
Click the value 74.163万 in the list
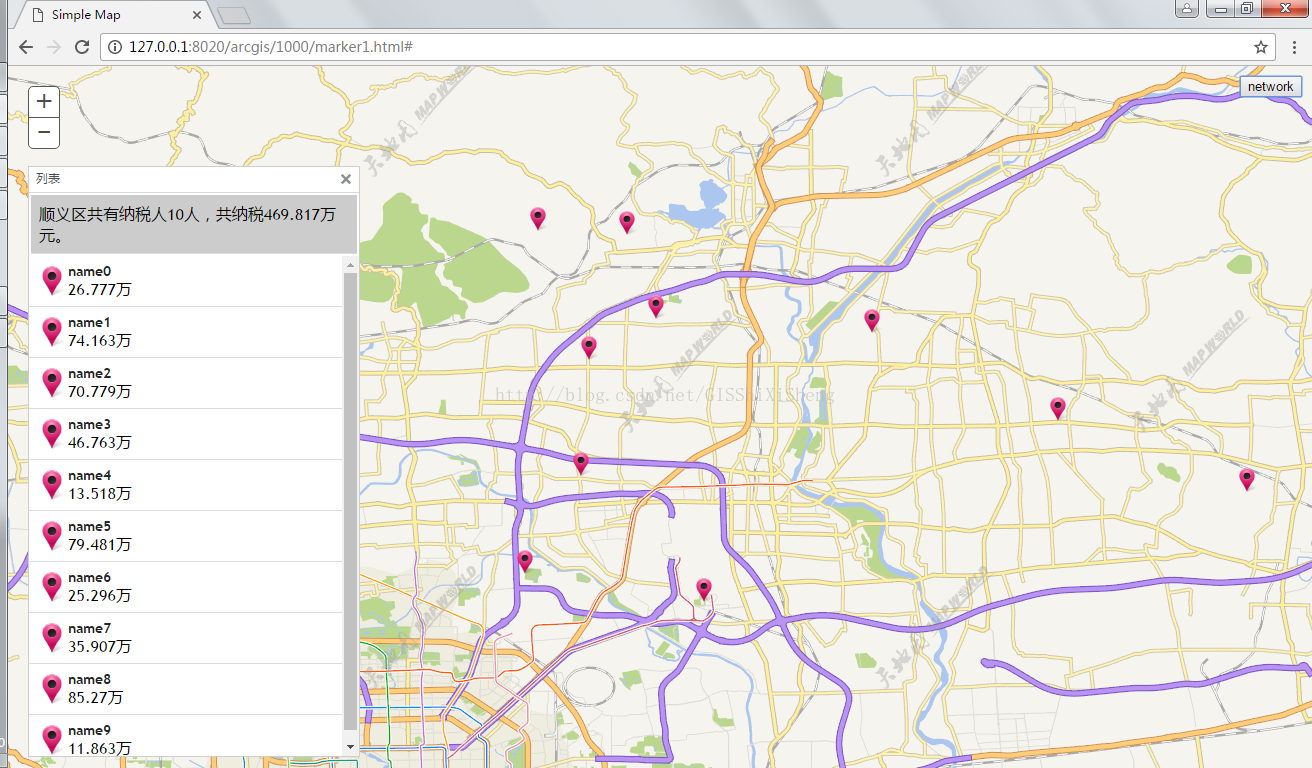[x=100, y=341]
